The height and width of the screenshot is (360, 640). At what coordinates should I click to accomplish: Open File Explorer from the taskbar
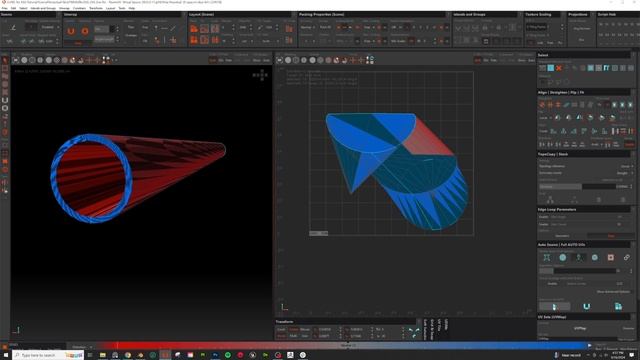(x=103, y=356)
